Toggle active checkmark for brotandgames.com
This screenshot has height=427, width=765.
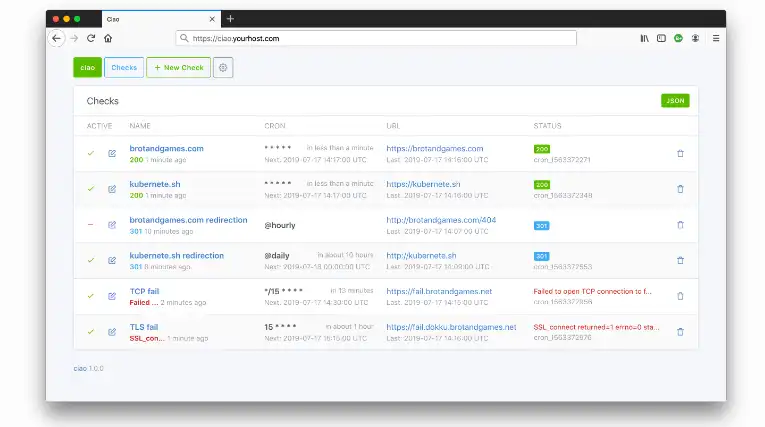pos(90,153)
